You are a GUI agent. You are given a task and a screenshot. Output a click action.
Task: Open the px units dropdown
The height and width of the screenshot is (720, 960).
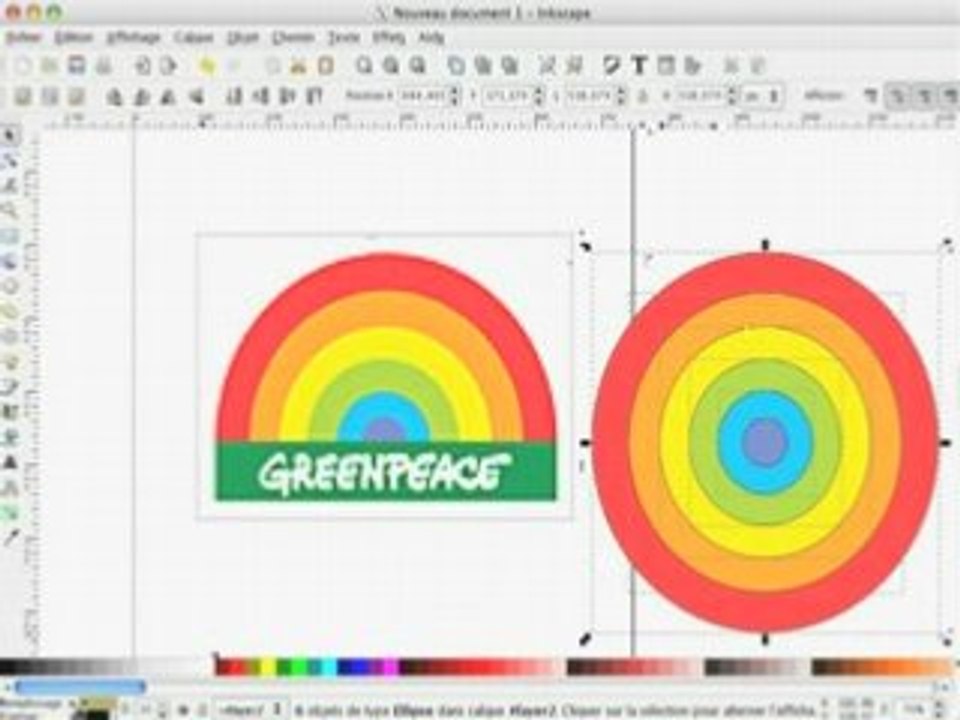pos(762,96)
